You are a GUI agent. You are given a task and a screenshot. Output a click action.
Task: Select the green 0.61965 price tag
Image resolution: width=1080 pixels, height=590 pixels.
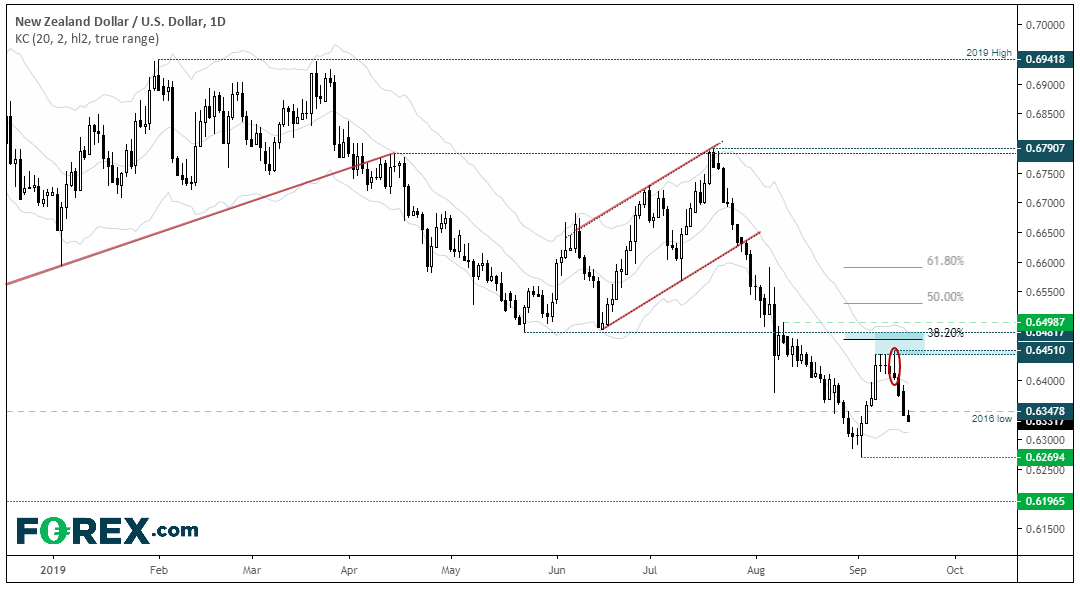click(1045, 501)
